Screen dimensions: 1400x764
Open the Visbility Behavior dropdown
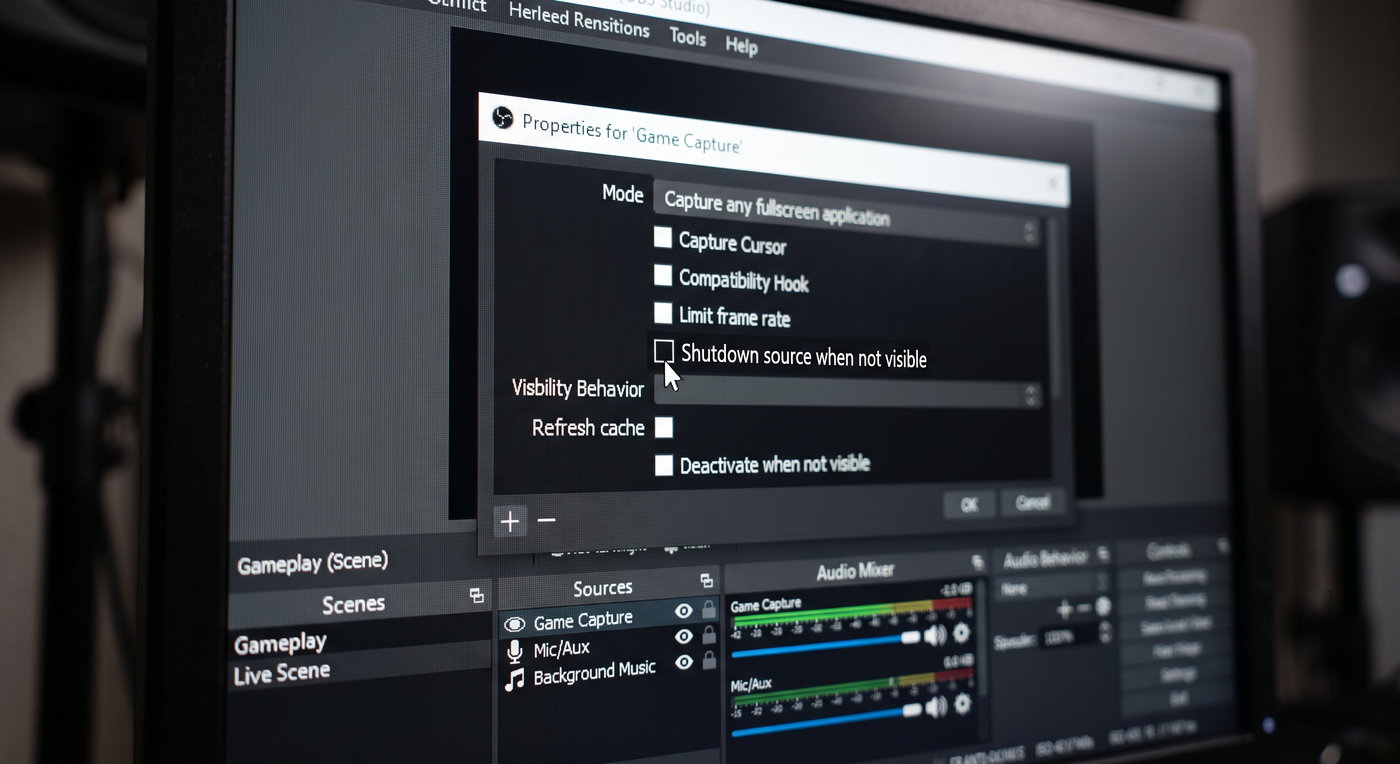(847, 392)
